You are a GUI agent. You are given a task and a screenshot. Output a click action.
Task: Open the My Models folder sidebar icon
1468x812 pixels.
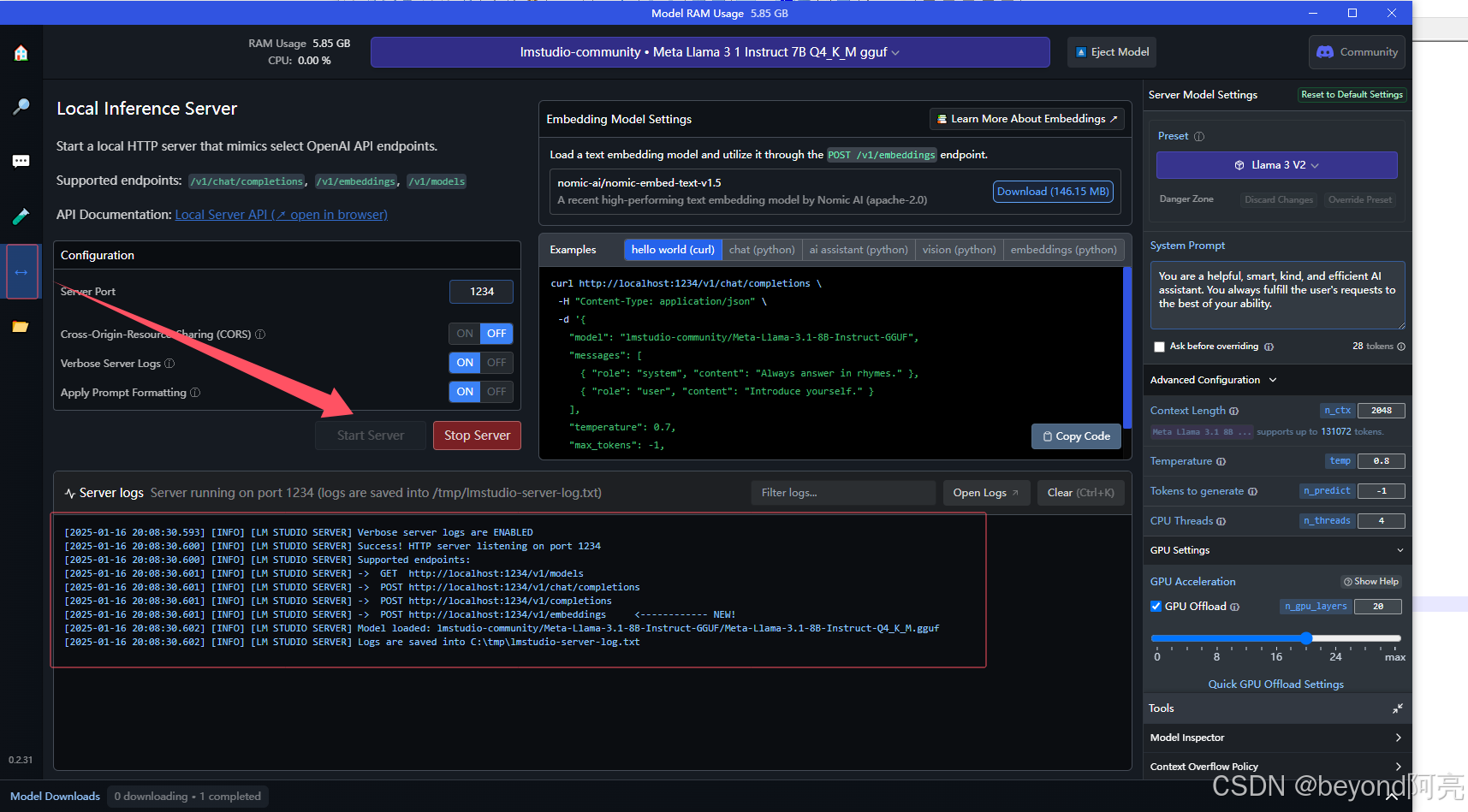click(x=21, y=327)
